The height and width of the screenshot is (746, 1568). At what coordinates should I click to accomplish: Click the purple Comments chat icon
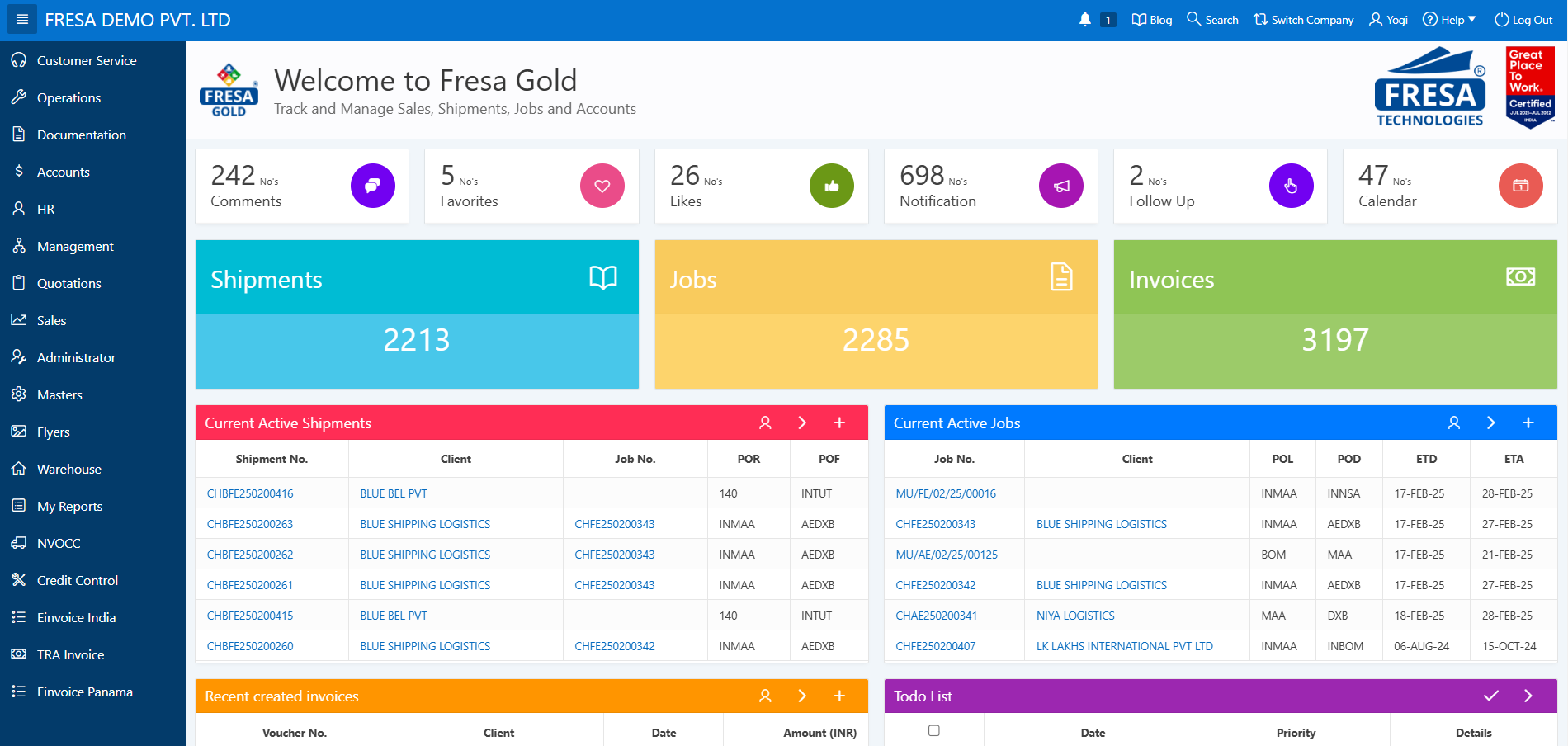click(373, 186)
